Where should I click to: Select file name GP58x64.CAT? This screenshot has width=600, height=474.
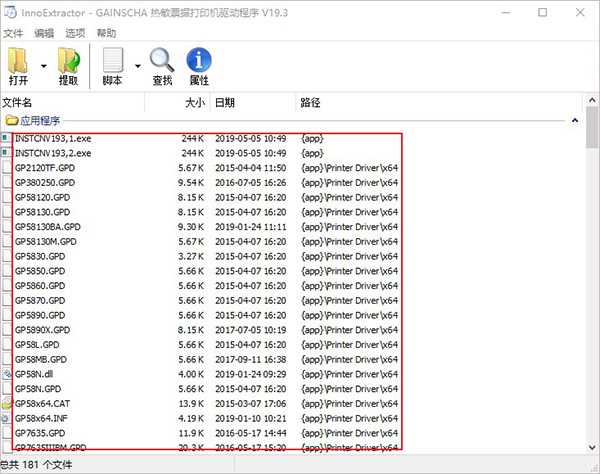coord(42,403)
